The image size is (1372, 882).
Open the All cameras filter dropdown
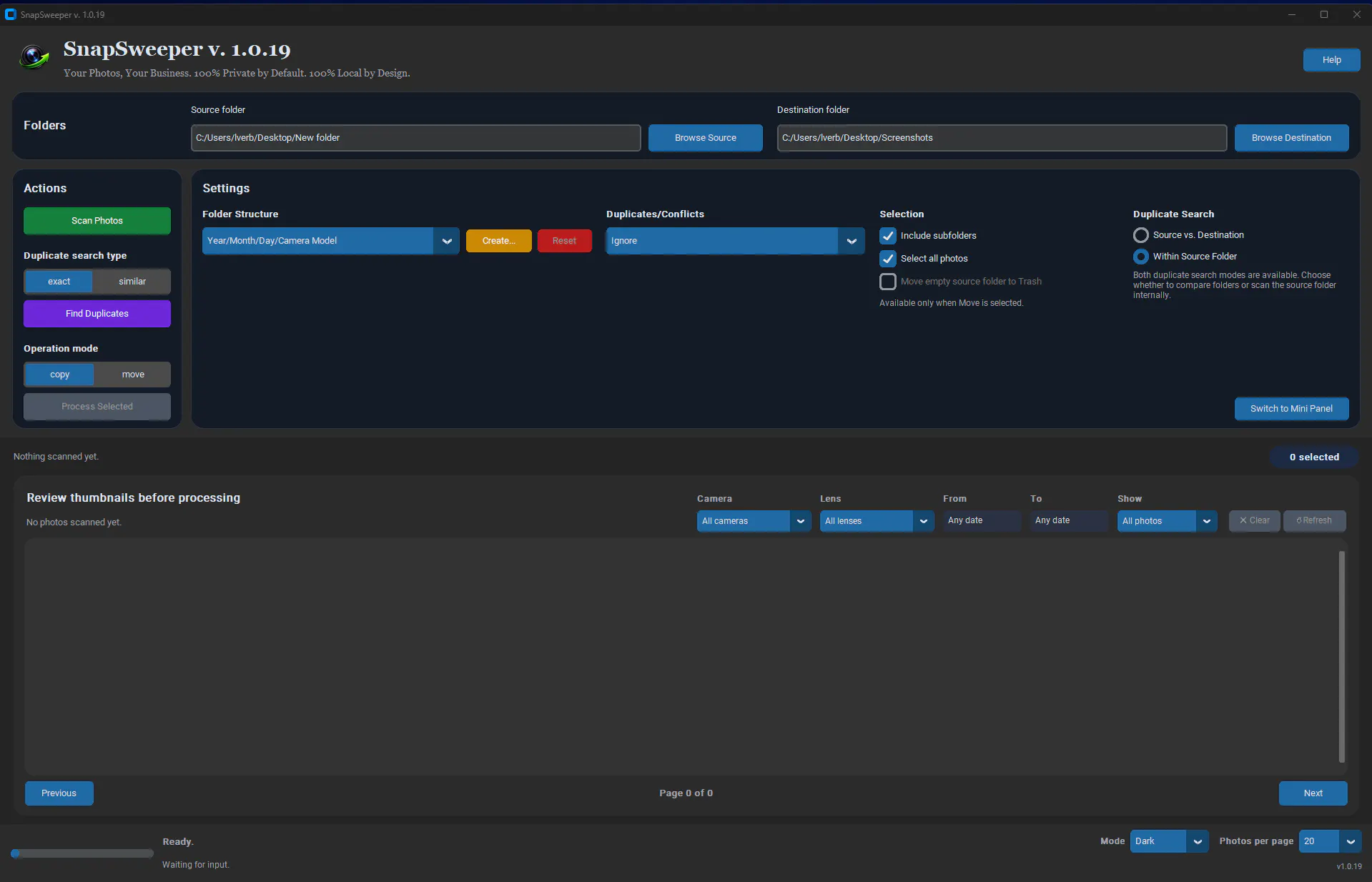(754, 521)
